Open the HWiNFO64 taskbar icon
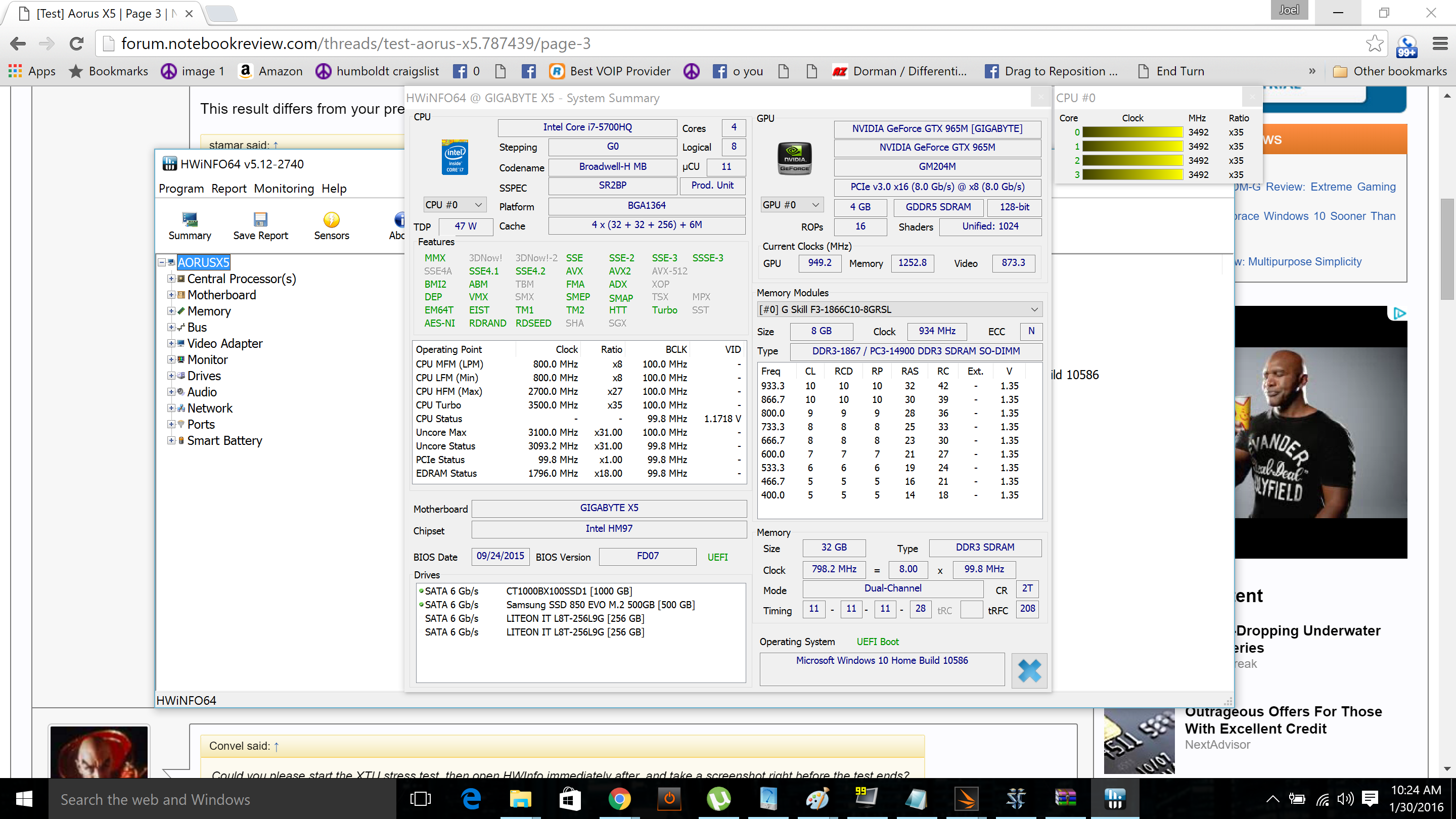The width and height of the screenshot is (1456, 819). [1115, 799]
